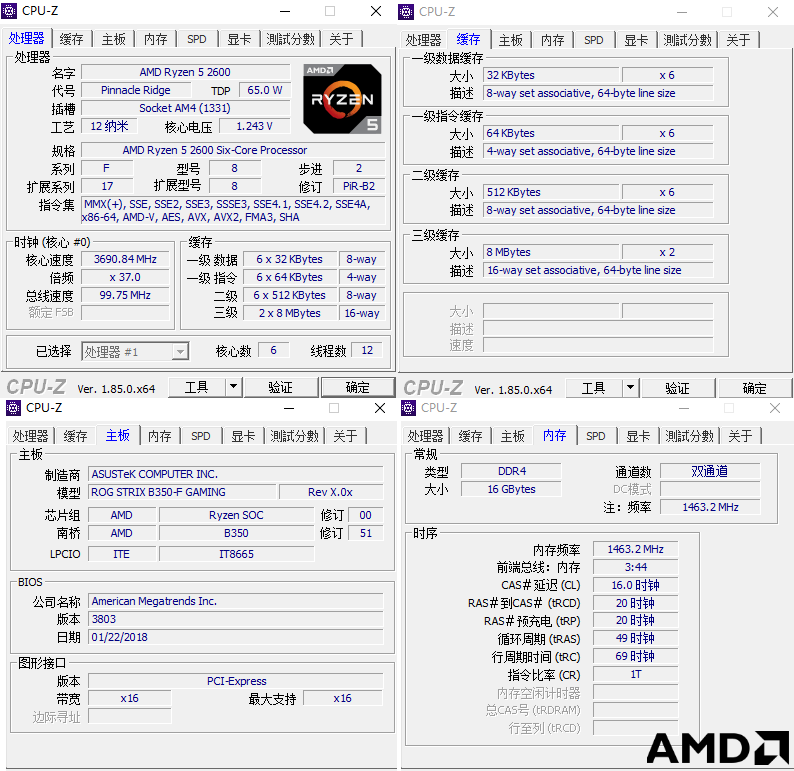Open SPD tab in the bottom-right memory window
794x771 pixels.
coord(596,436)
